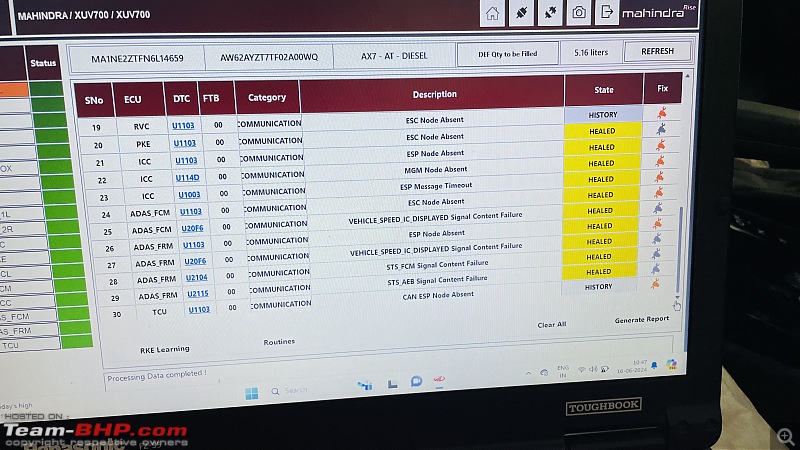The image size is (800, 450).
Task: Open DTC link U2104
Action: coord(196,278)
